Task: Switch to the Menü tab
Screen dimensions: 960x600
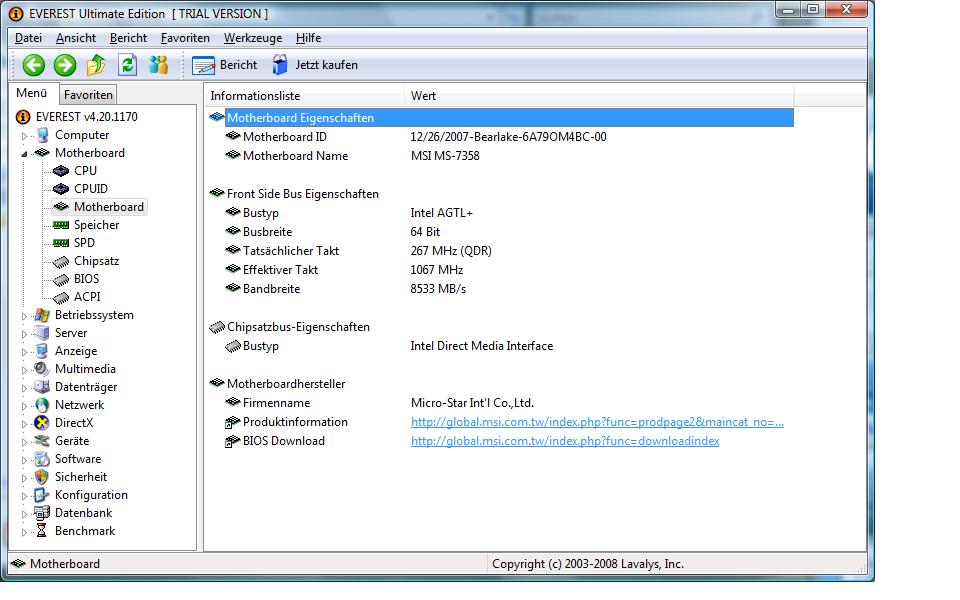Action: [x=32, y=93]
